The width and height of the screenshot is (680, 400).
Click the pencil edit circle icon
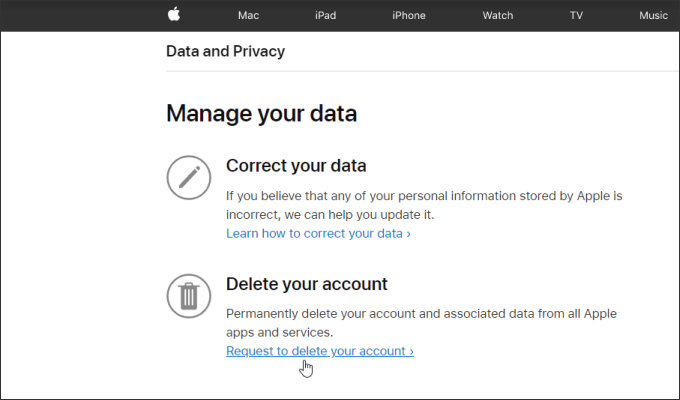(189, 177)
